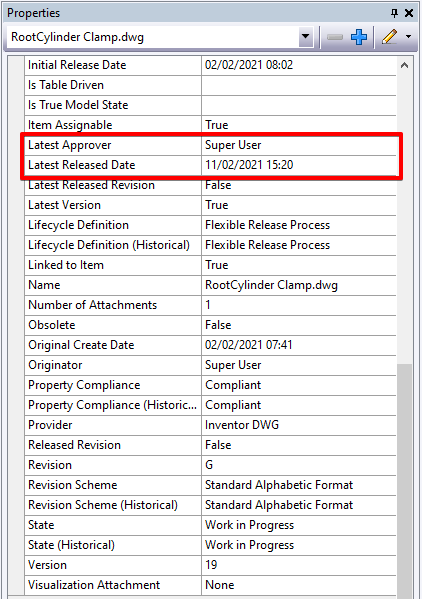Screen dimensions: 422x599
Task: Click the pencil edit properties icon
Action: click(390, 37)
